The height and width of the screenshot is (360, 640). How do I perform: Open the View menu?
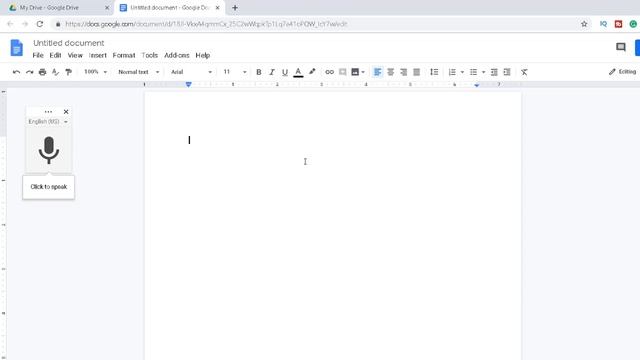coord(75,55)
